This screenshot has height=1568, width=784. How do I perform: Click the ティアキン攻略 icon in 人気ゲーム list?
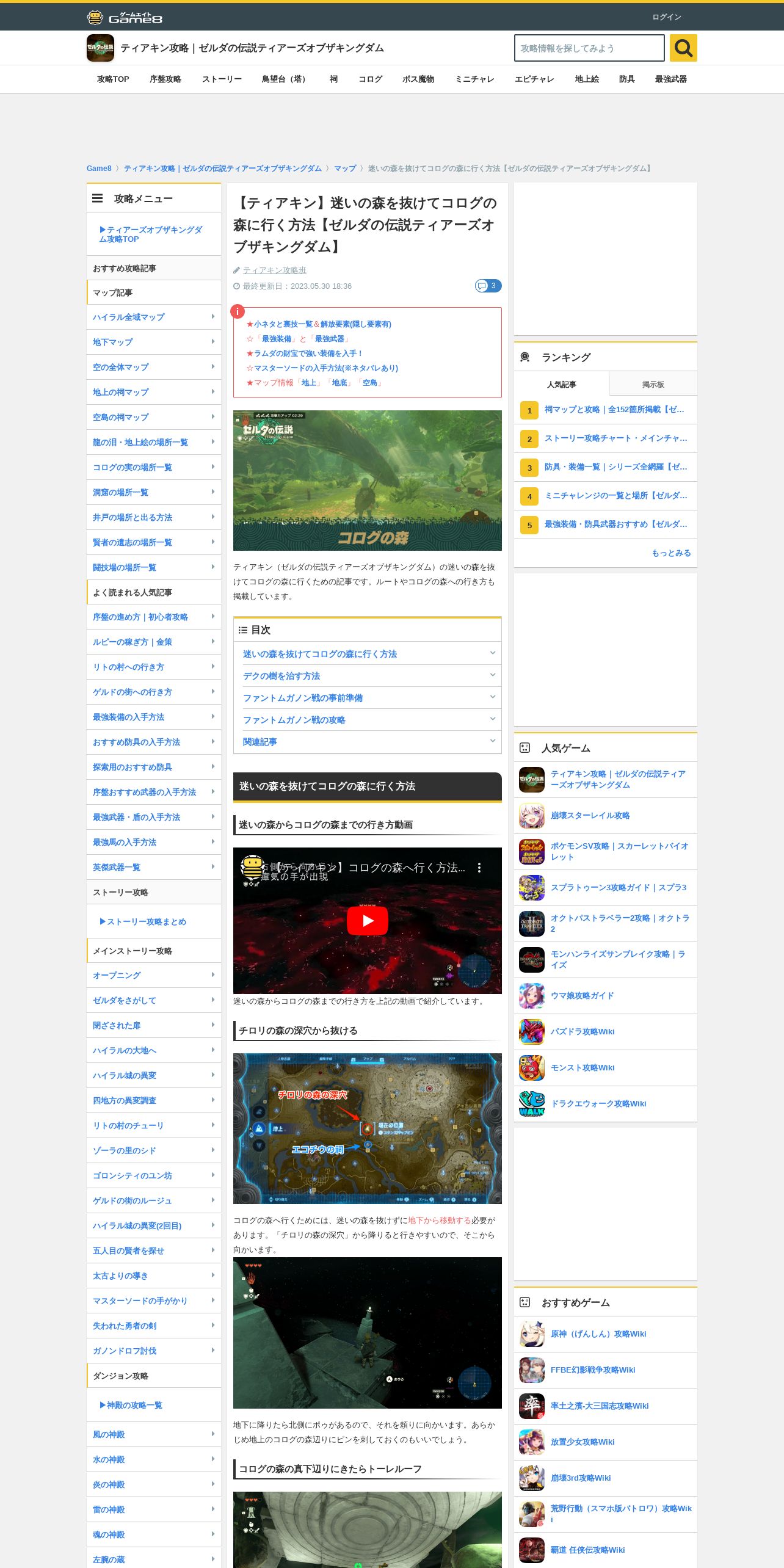pos(532,780)
